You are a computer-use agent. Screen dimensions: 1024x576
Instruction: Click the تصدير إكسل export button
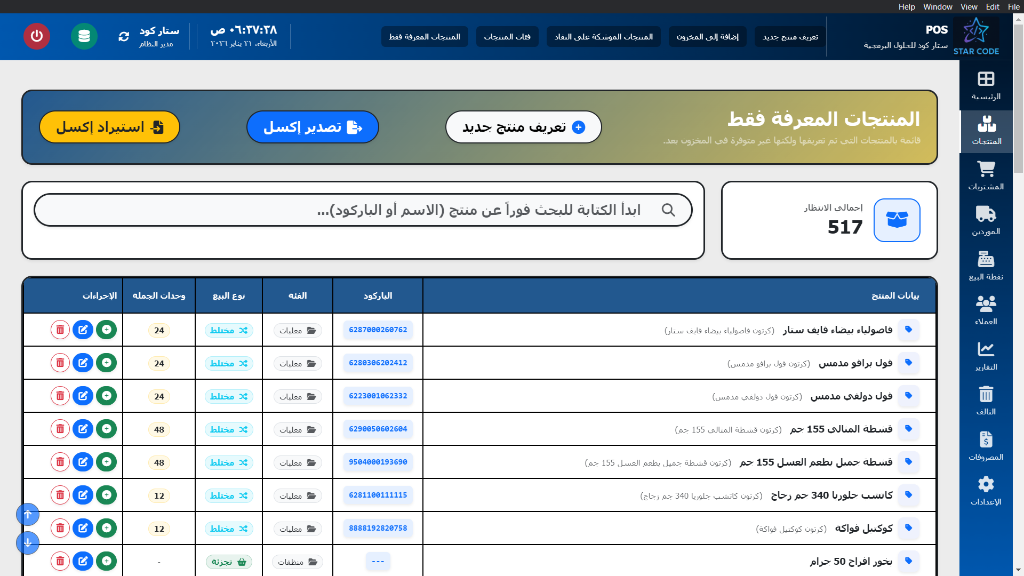tap(313, 127)
